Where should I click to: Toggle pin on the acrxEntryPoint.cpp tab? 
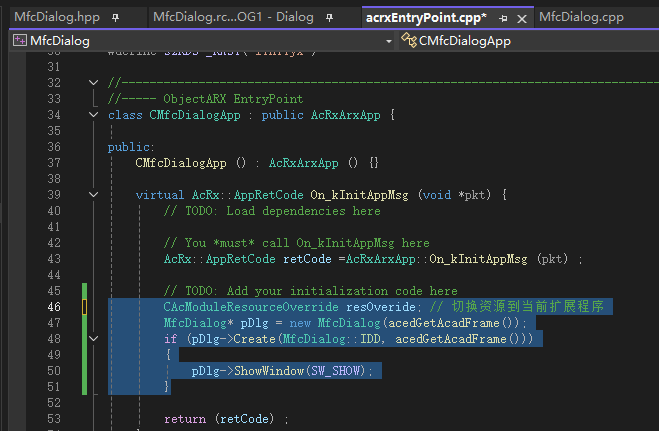pos(503,18)
